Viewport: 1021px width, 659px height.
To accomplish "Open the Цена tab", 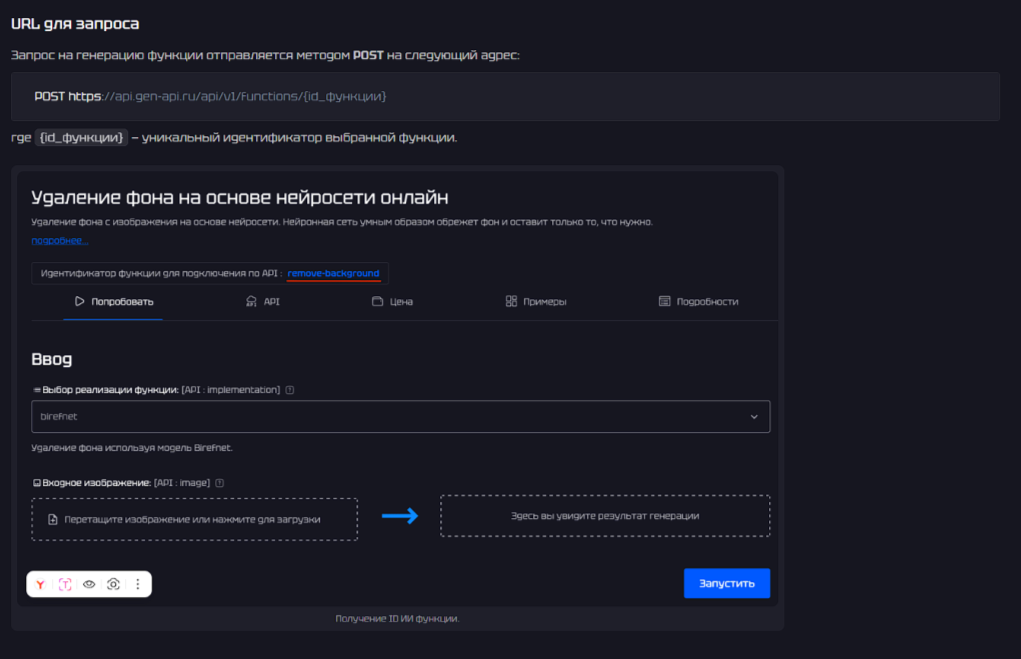I will click(392, 301).
